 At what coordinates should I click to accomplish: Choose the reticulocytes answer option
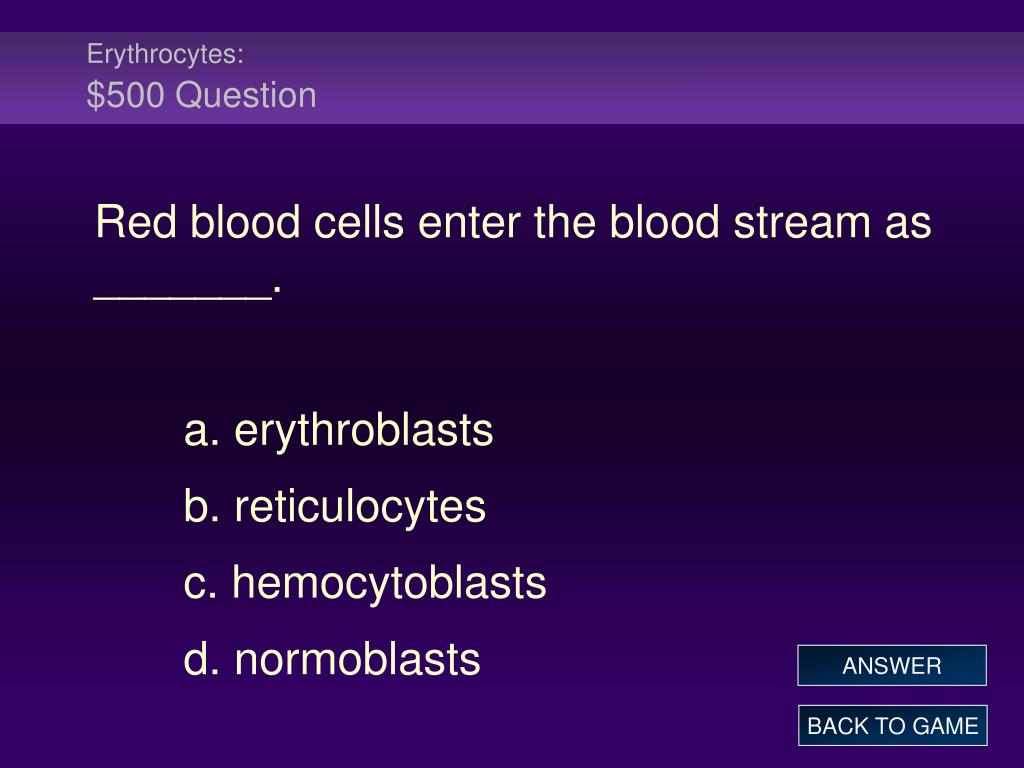pyautogui.click(x=360, y=507)
